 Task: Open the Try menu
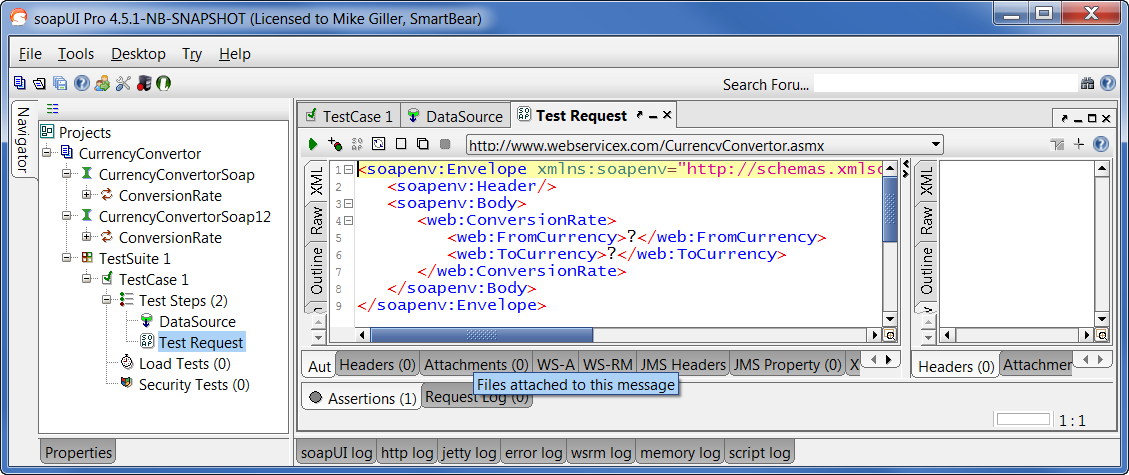192,54
